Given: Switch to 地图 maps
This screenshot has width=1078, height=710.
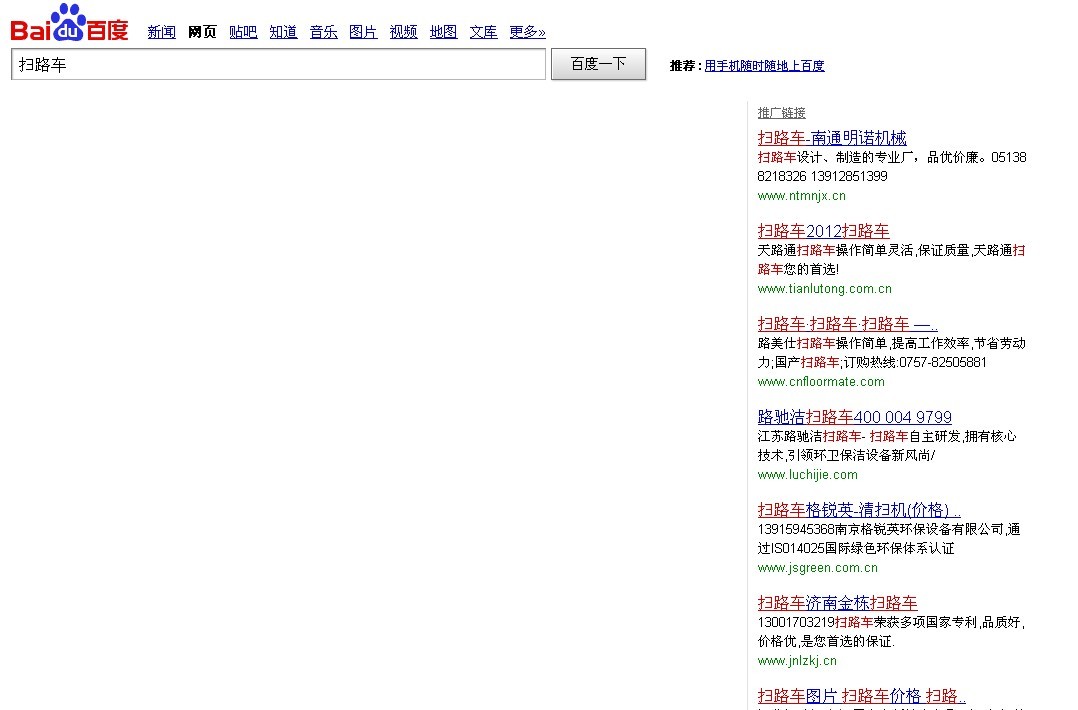Looking at the screenshot, I should (443, 32).
